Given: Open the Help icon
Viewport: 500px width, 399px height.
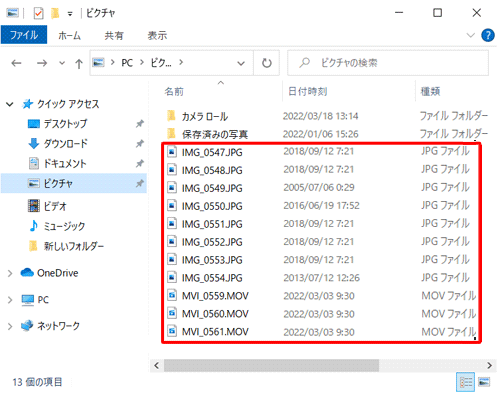Looking at the screenshot, I should pyautogui.click(x=488, y=35).
